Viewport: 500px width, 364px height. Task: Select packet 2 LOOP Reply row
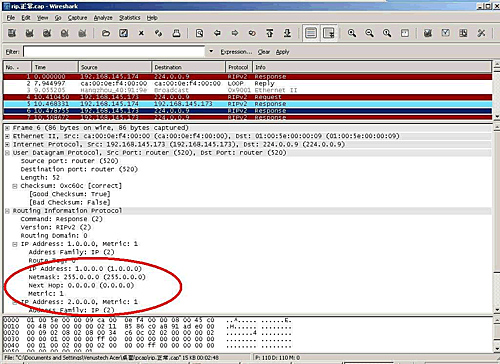[248, 83]
